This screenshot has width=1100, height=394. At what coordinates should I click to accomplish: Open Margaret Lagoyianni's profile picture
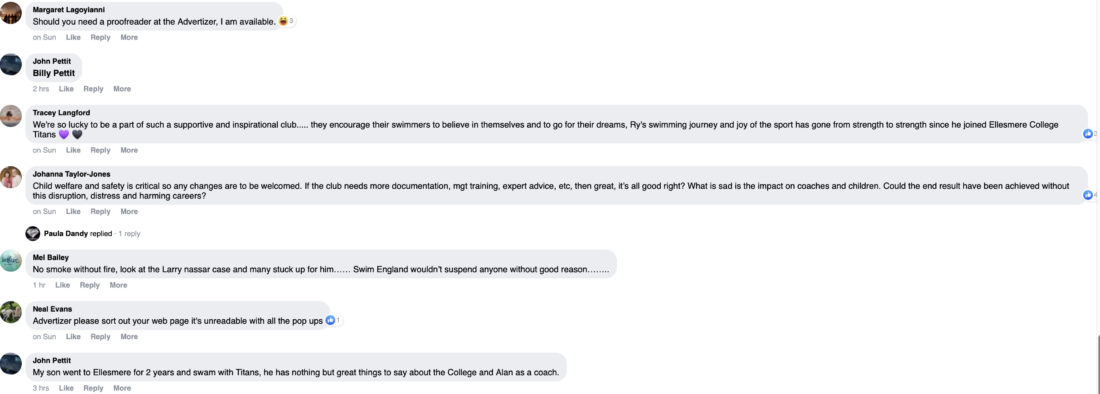pyautogui.click(x=11, y=13)
